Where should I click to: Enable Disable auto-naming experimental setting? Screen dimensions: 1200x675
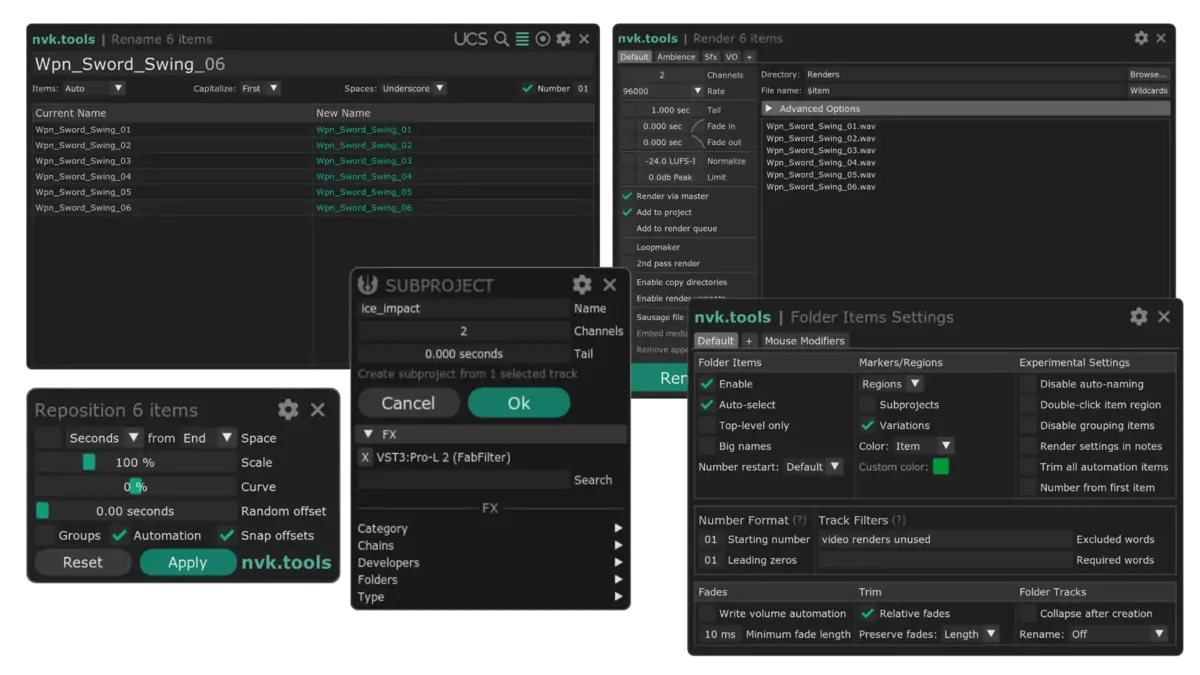[x=1028, y=384]
